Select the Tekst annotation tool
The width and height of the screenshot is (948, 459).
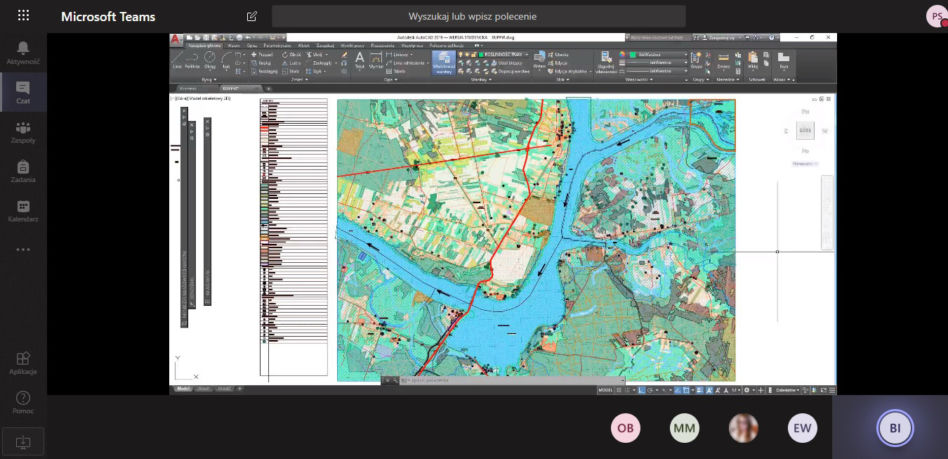click(x=360, y=60)
